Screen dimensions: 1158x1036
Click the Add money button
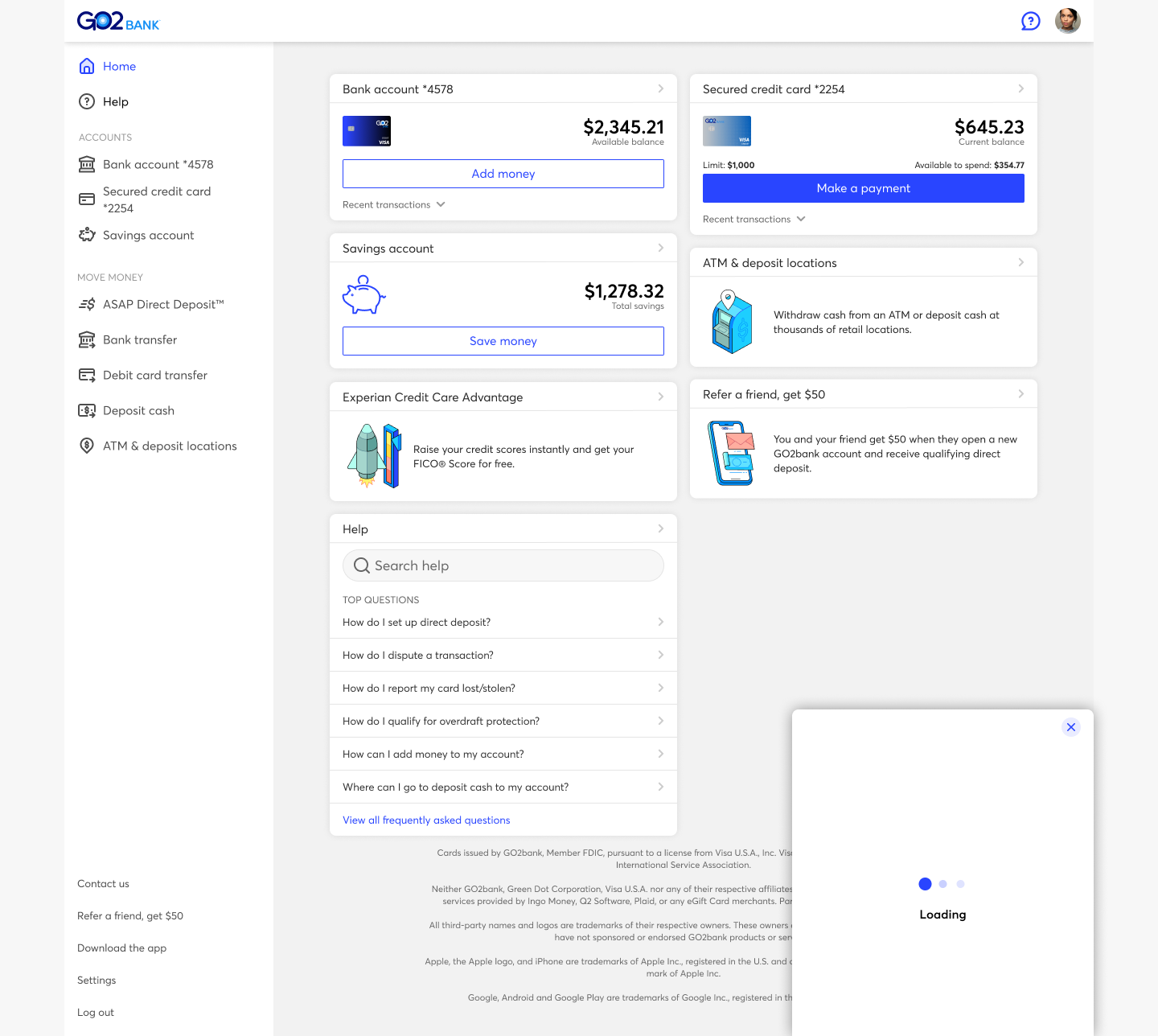point(503,174)
